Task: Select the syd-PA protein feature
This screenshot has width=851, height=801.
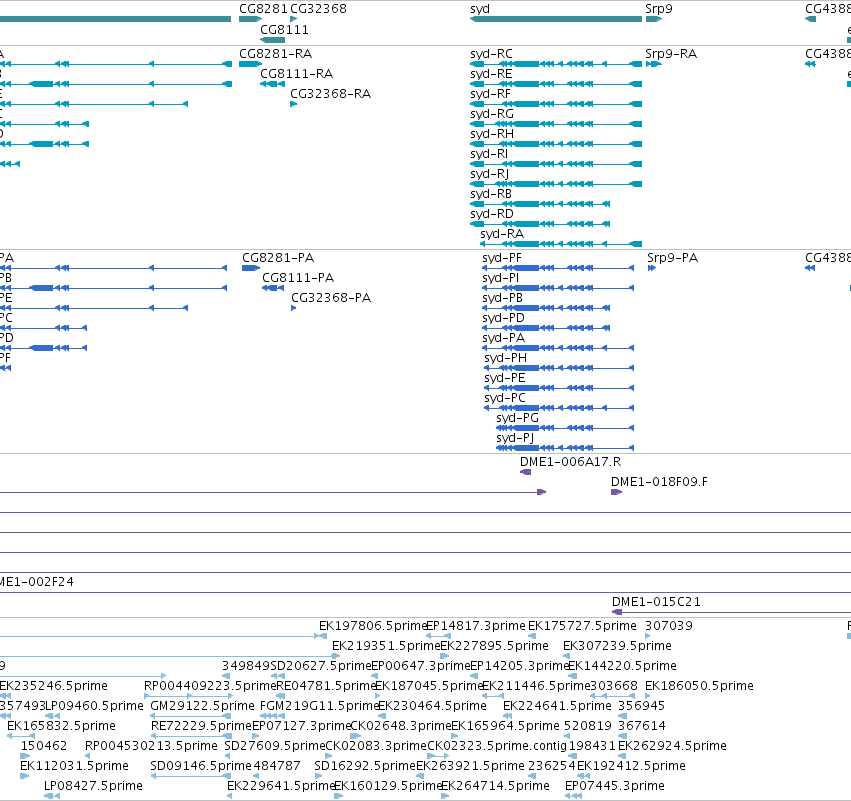Action: 558,348
